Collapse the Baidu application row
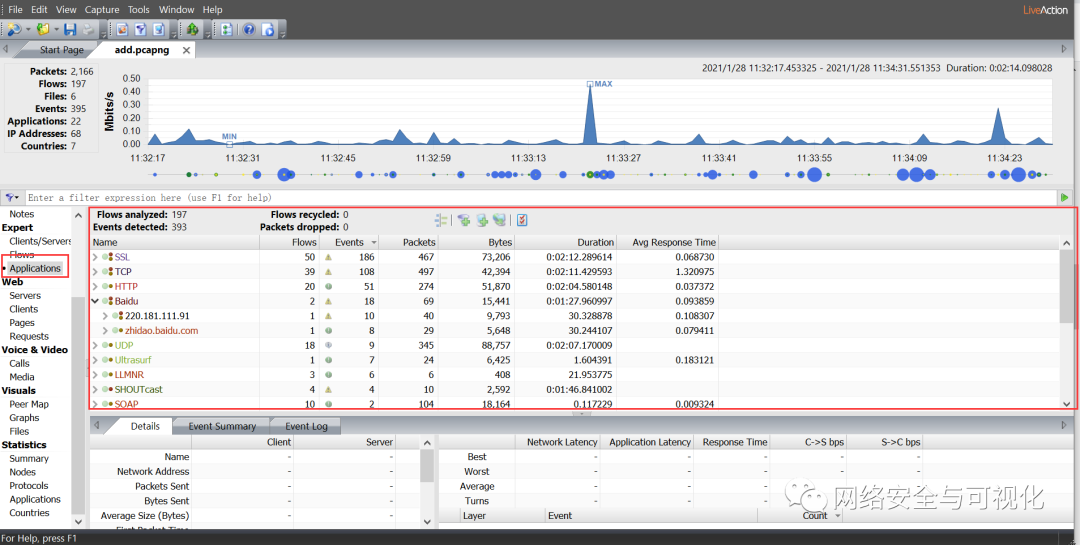 click(x=96, y=301)
